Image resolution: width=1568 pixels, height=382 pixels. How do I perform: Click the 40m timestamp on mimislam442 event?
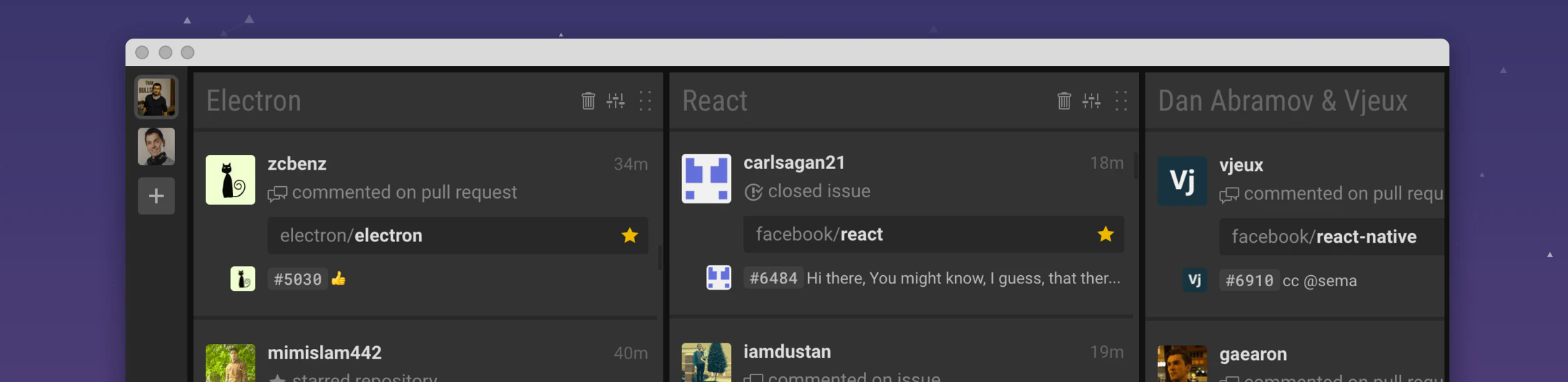point(631,353)
